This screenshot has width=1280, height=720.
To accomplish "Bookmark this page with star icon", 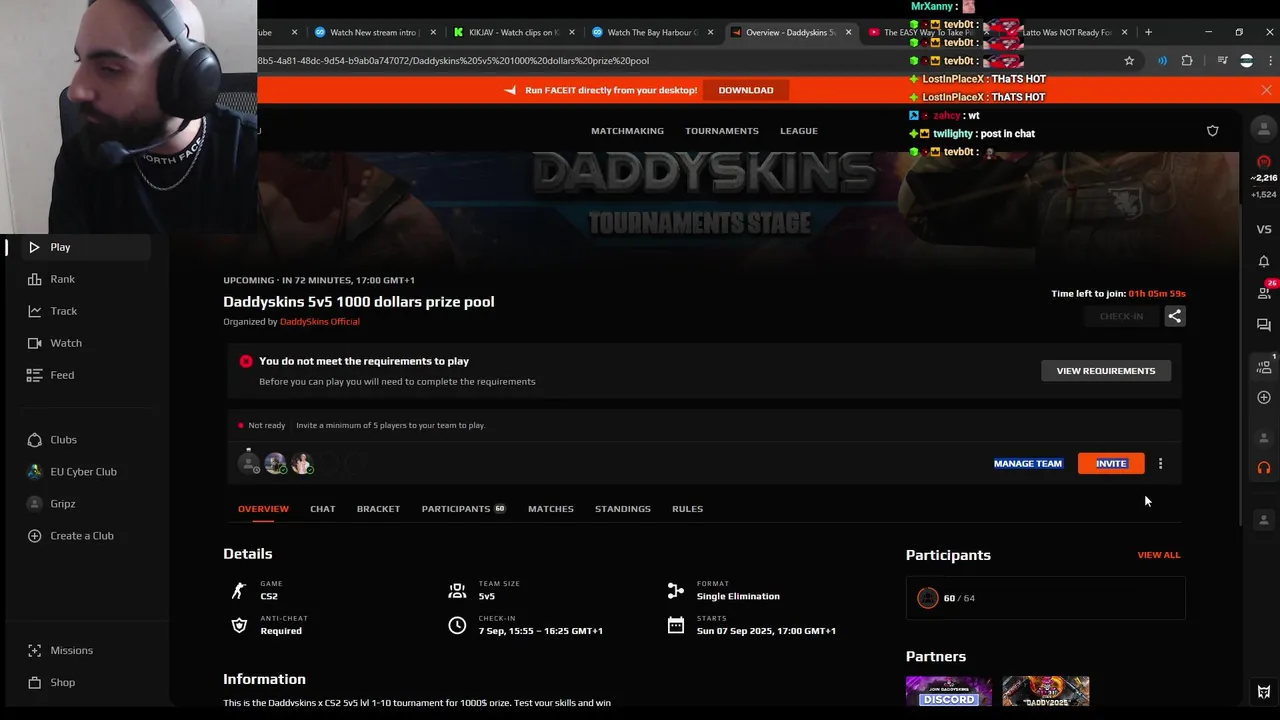I will point(1129,61).
